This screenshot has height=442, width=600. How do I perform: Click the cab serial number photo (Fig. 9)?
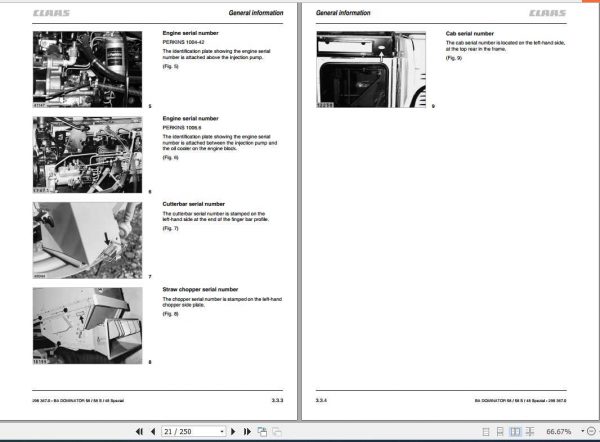[371, 69]
